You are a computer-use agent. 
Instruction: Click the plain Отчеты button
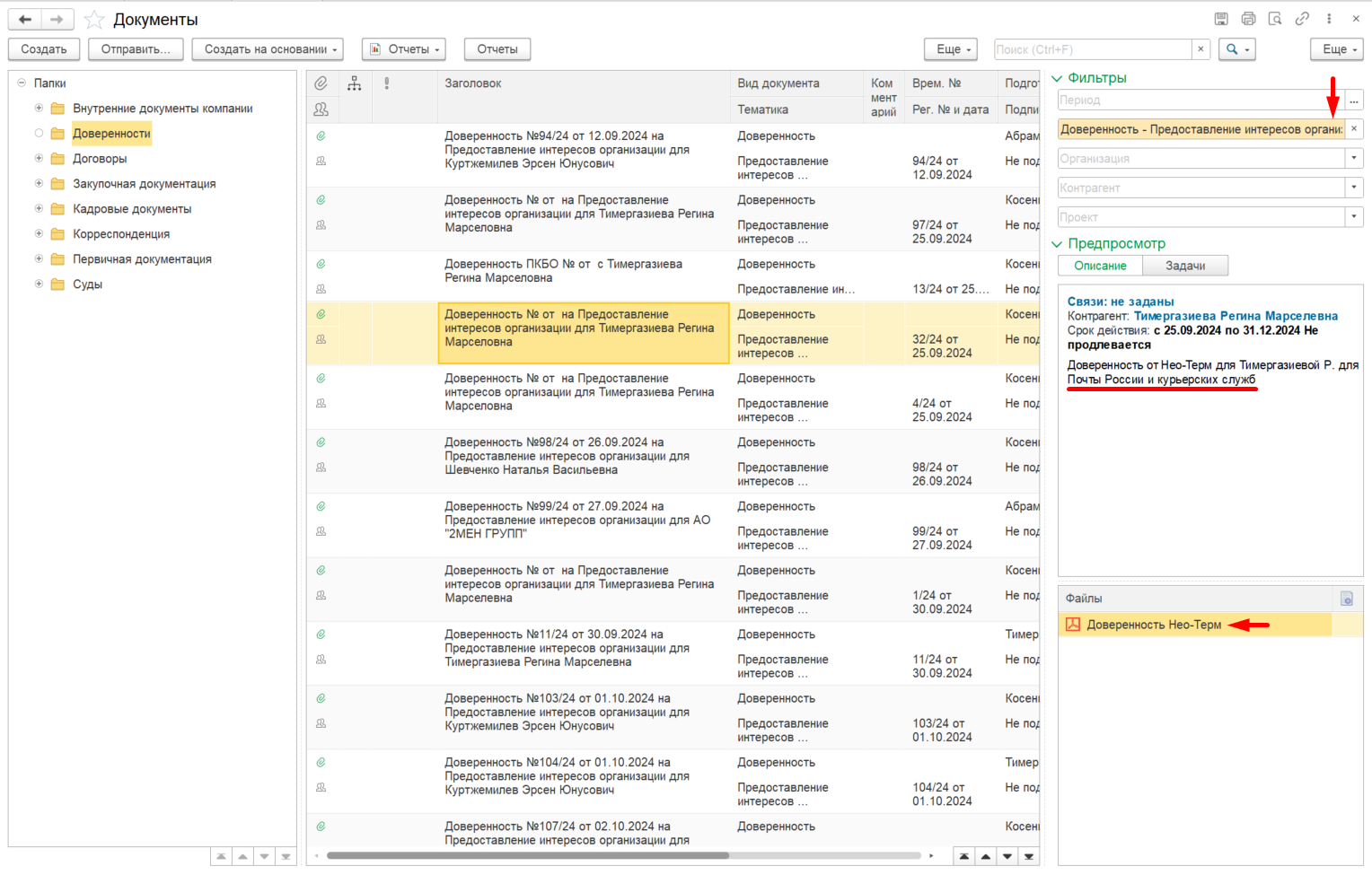click(497, 49)
